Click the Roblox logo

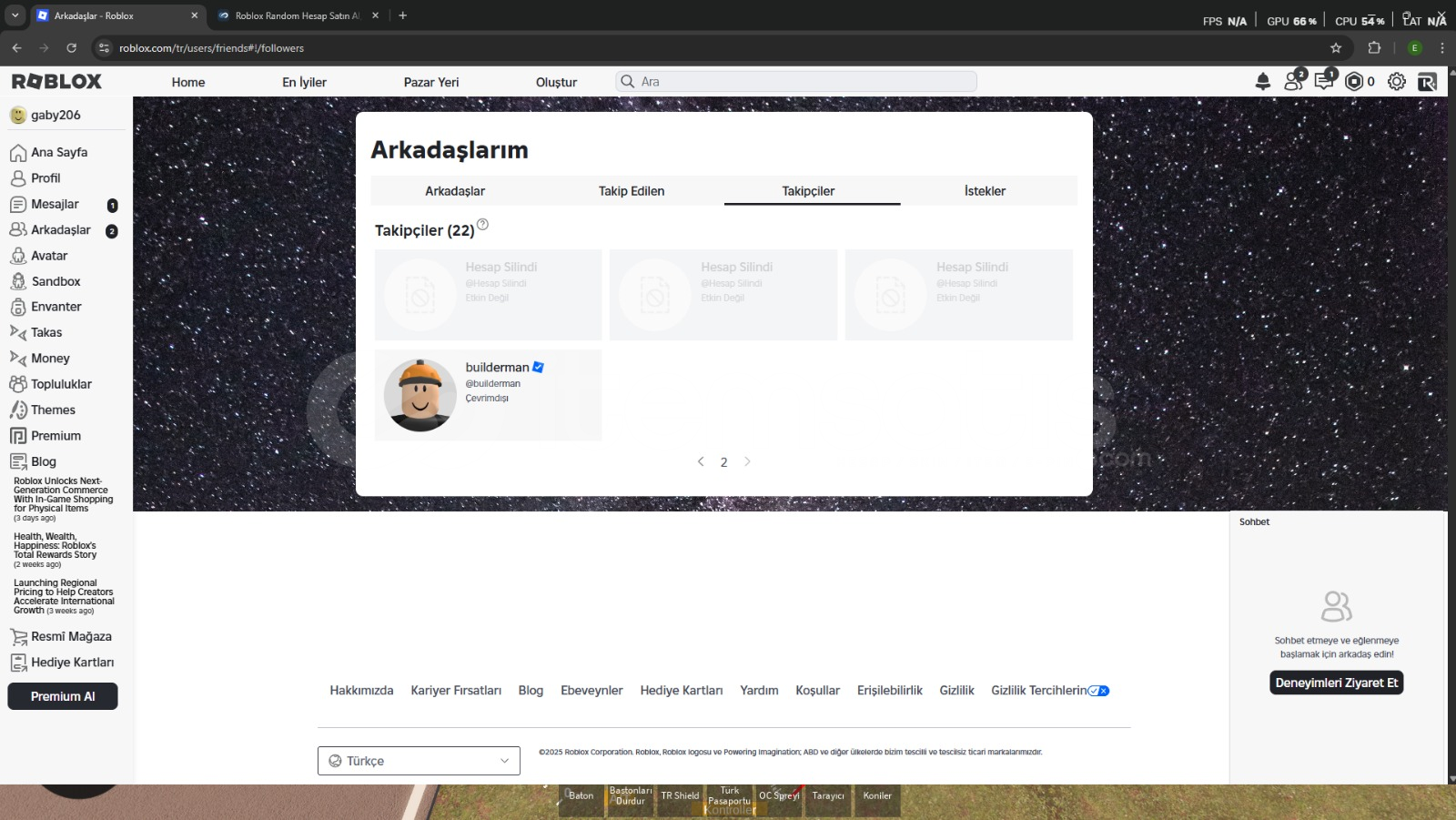coord(56,82)
